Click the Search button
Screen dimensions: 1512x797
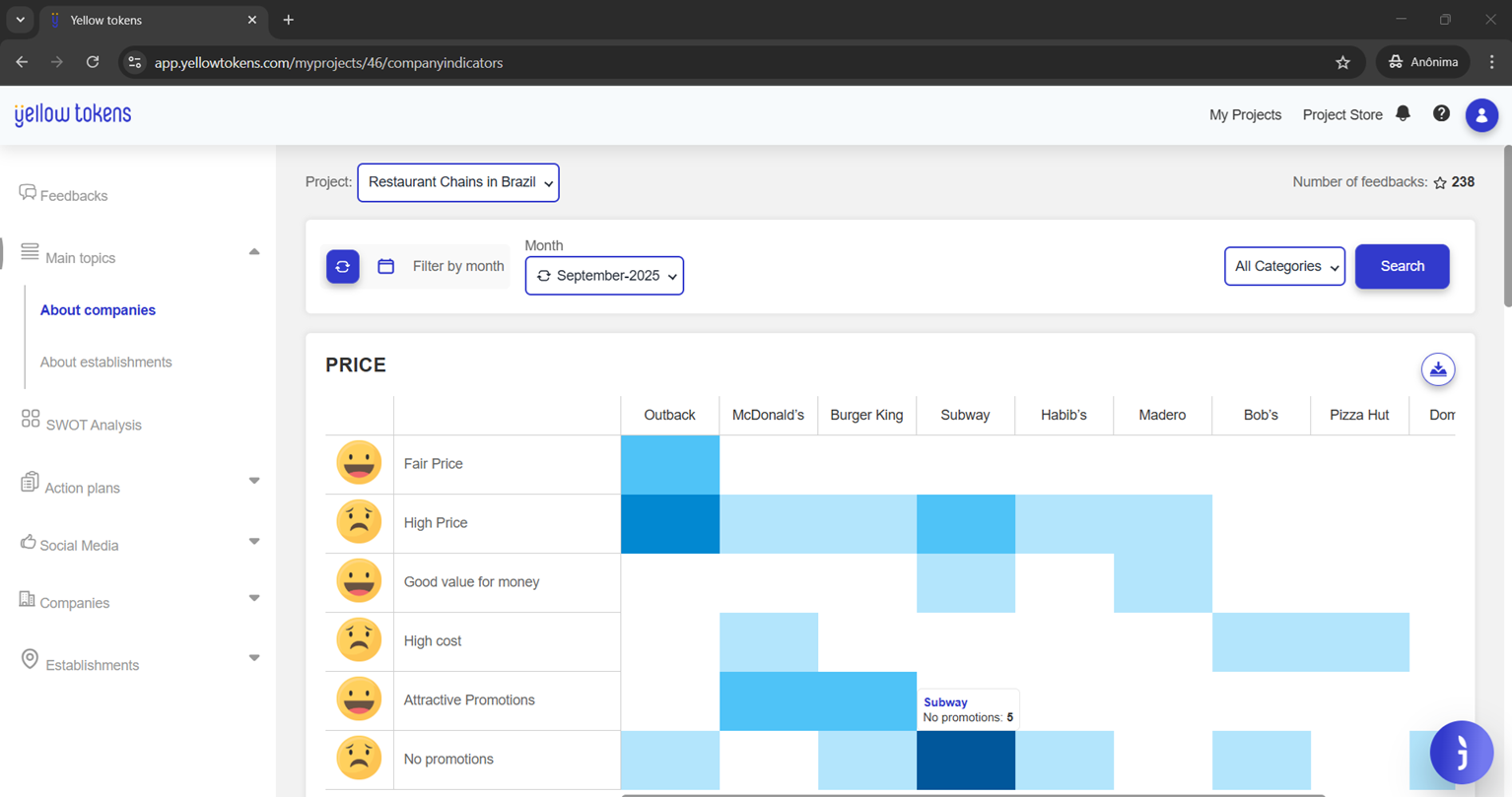[x=1402, y=266]
